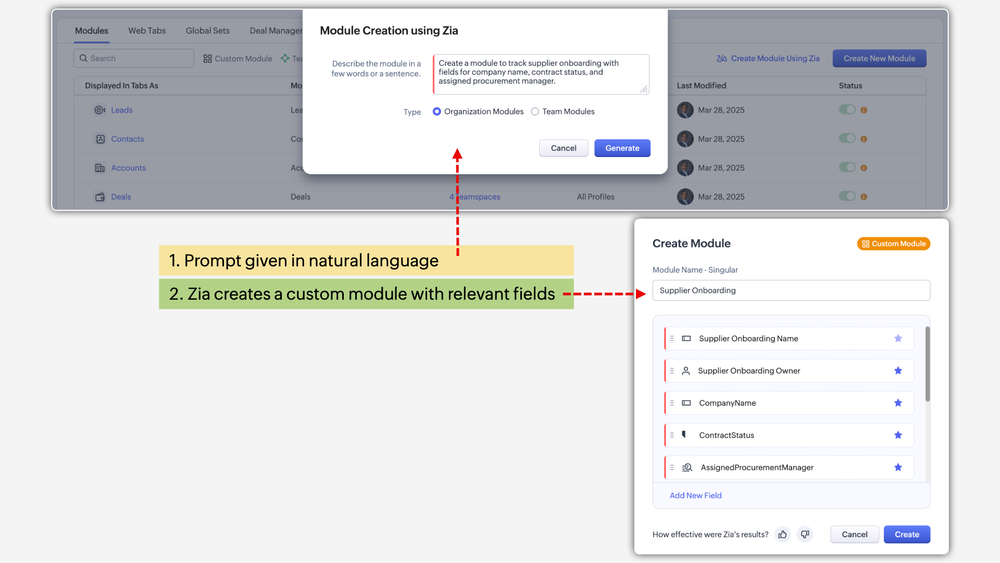Star the Supplier Onboarding Name field
This screenshot has height=563, width=1000.
click(898, 339)
